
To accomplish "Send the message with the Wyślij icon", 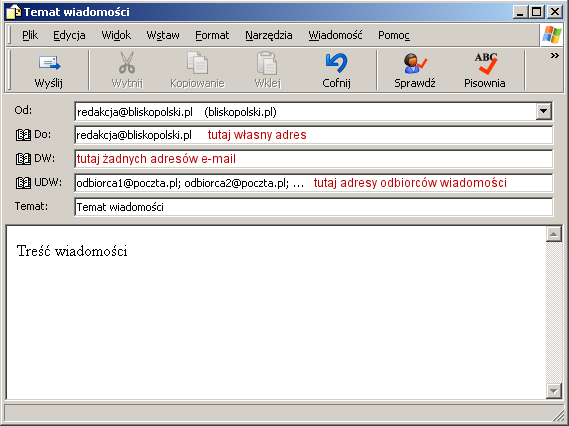I will click(49, 63).
